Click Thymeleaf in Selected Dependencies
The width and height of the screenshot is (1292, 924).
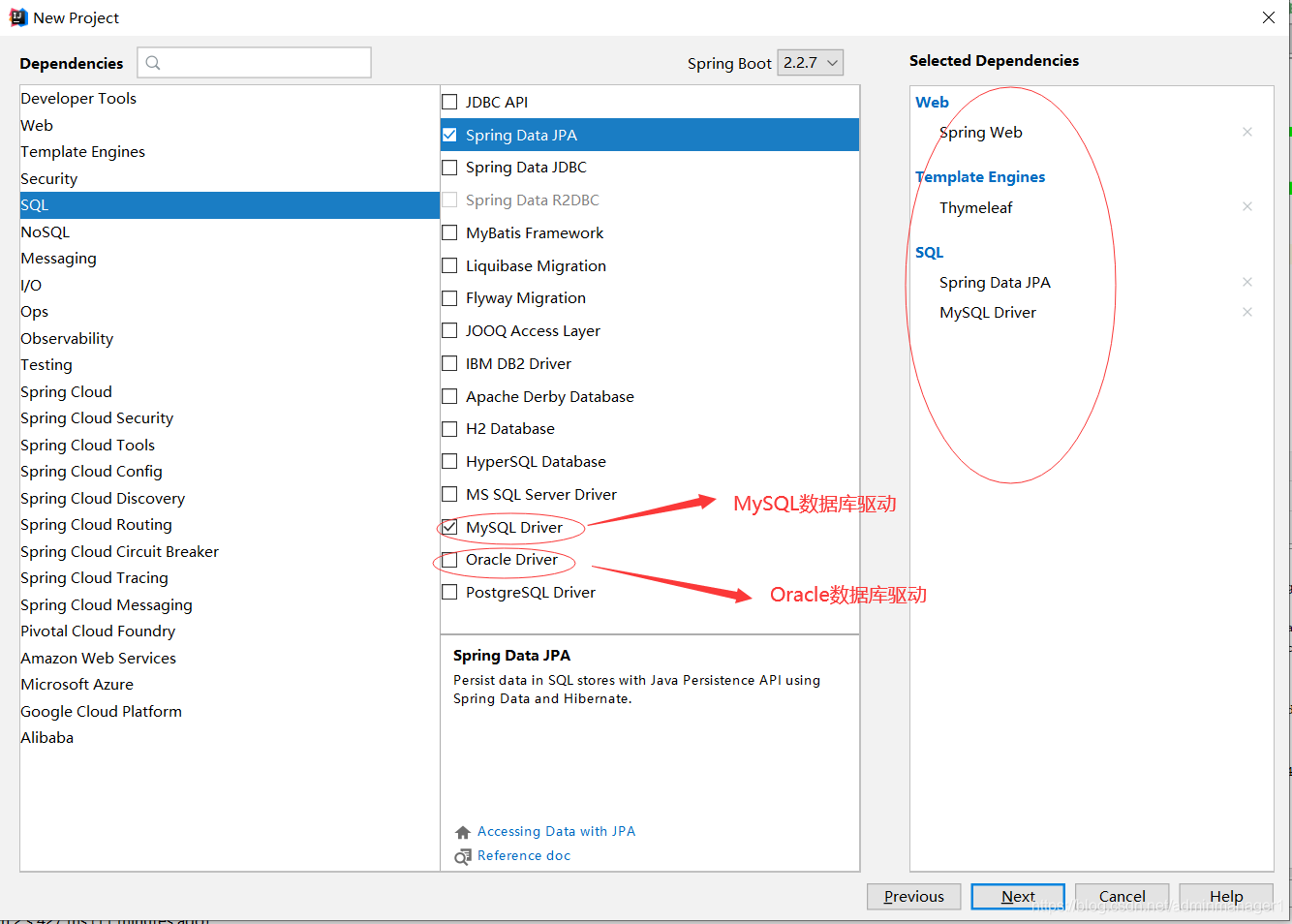tap(976, 207)
